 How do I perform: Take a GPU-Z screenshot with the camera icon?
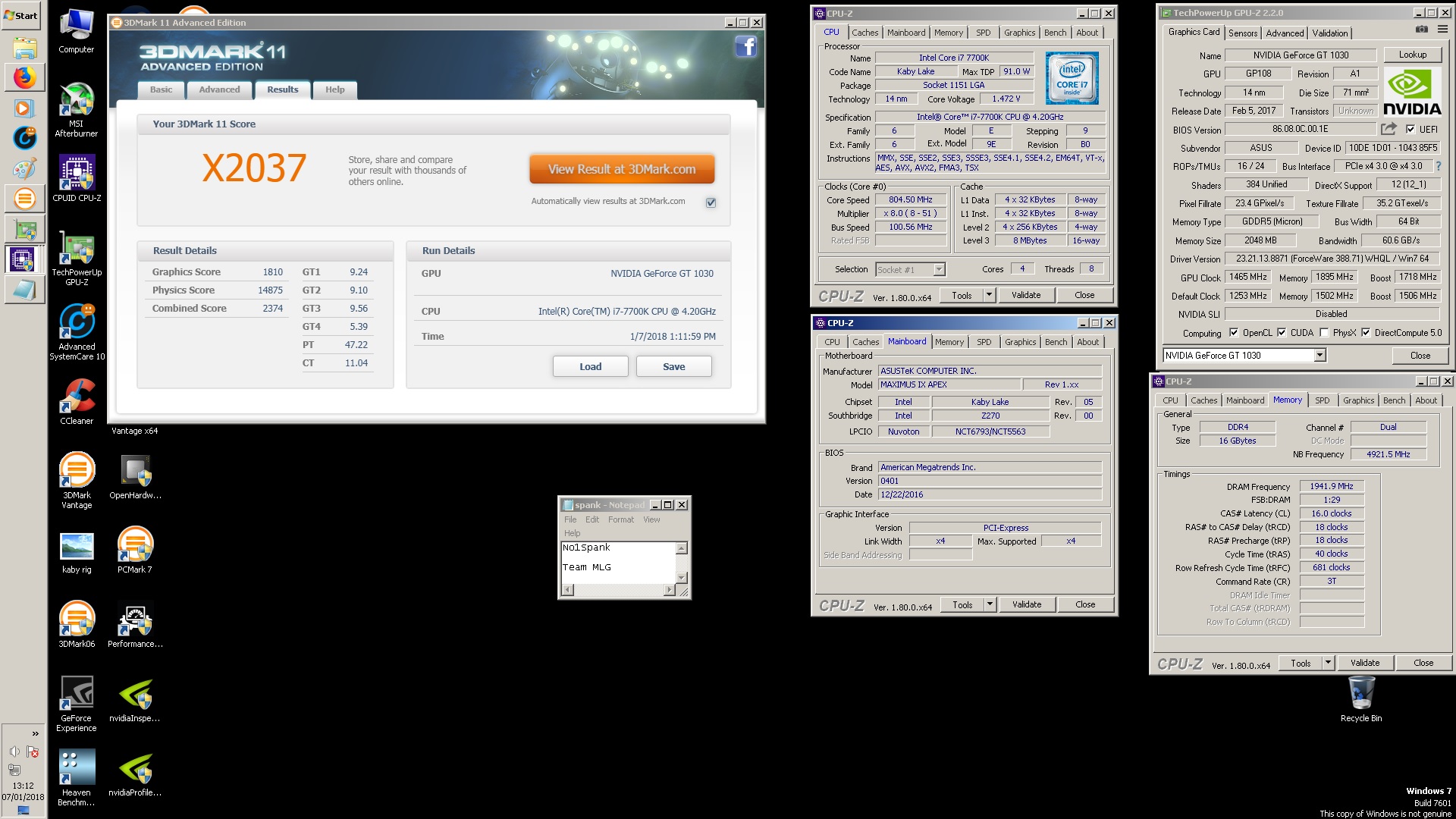[1421, 29]
